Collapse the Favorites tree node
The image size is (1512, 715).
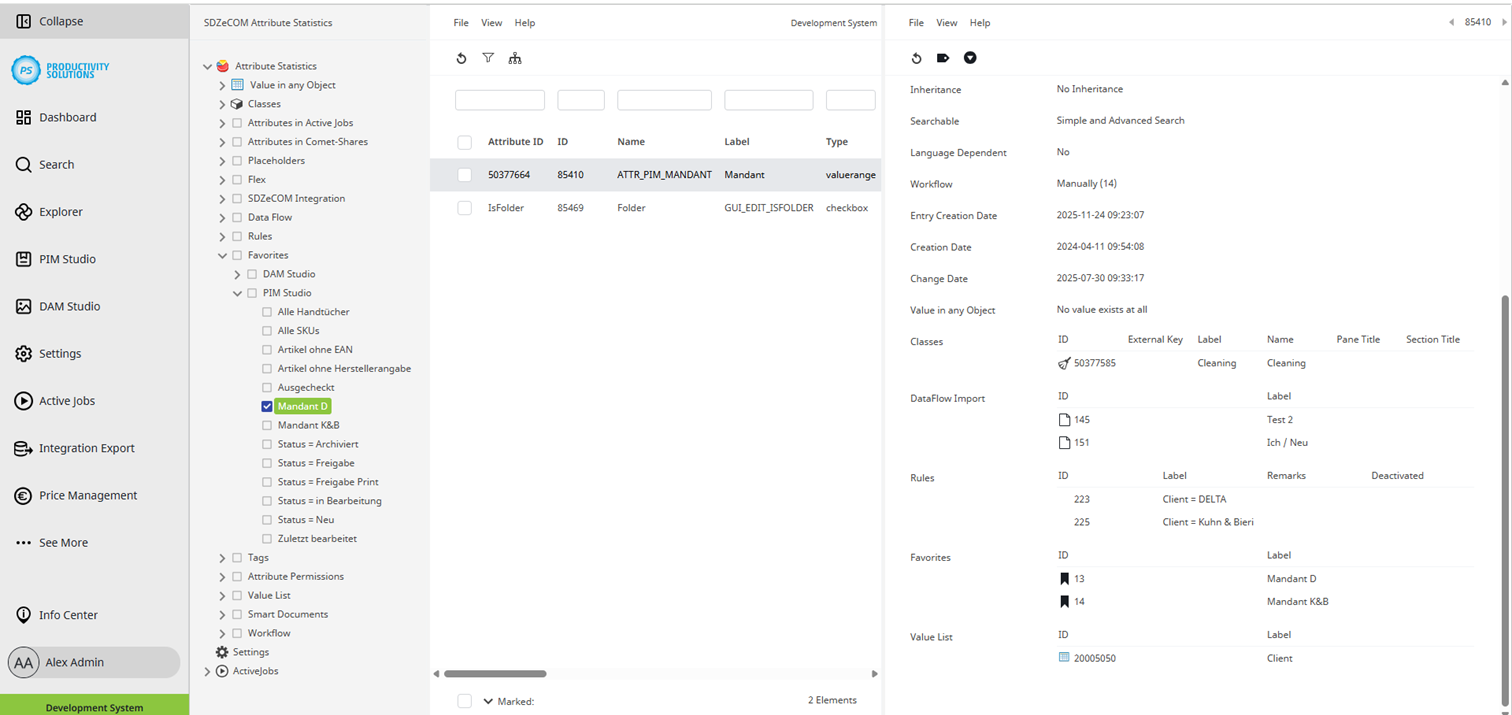coord(222,255)
